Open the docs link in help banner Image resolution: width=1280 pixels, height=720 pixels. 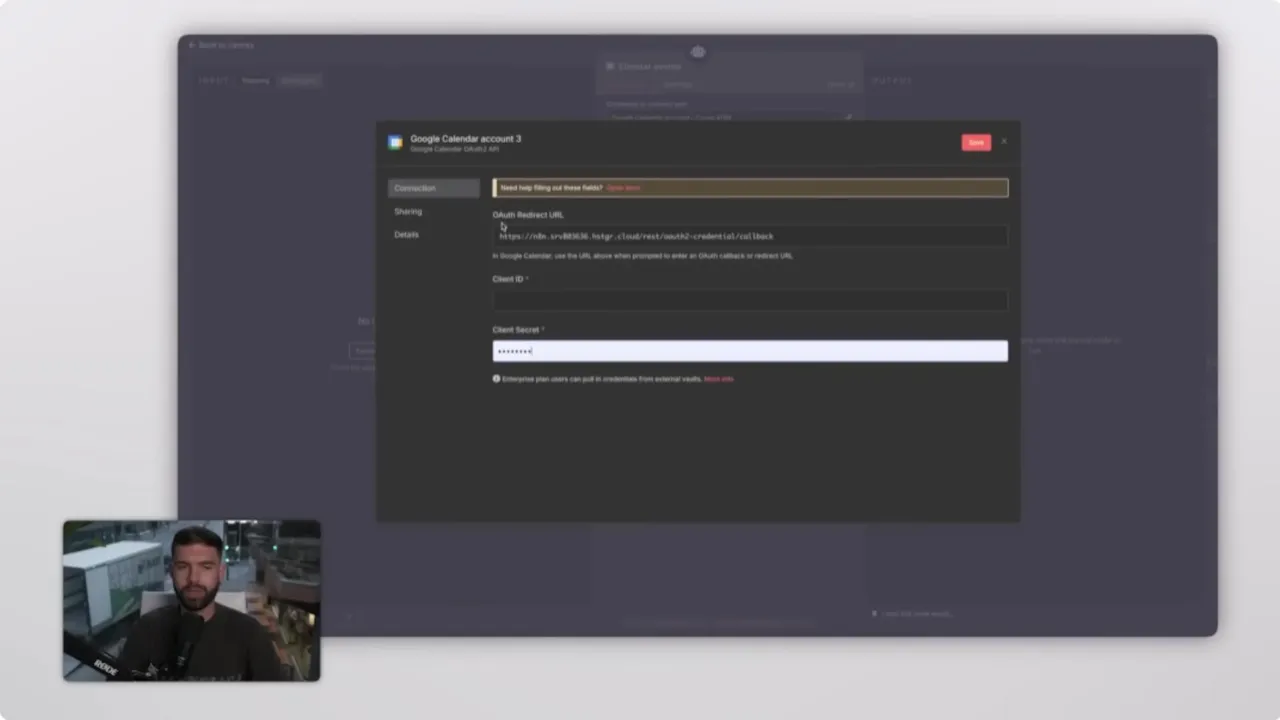[623, 188]
